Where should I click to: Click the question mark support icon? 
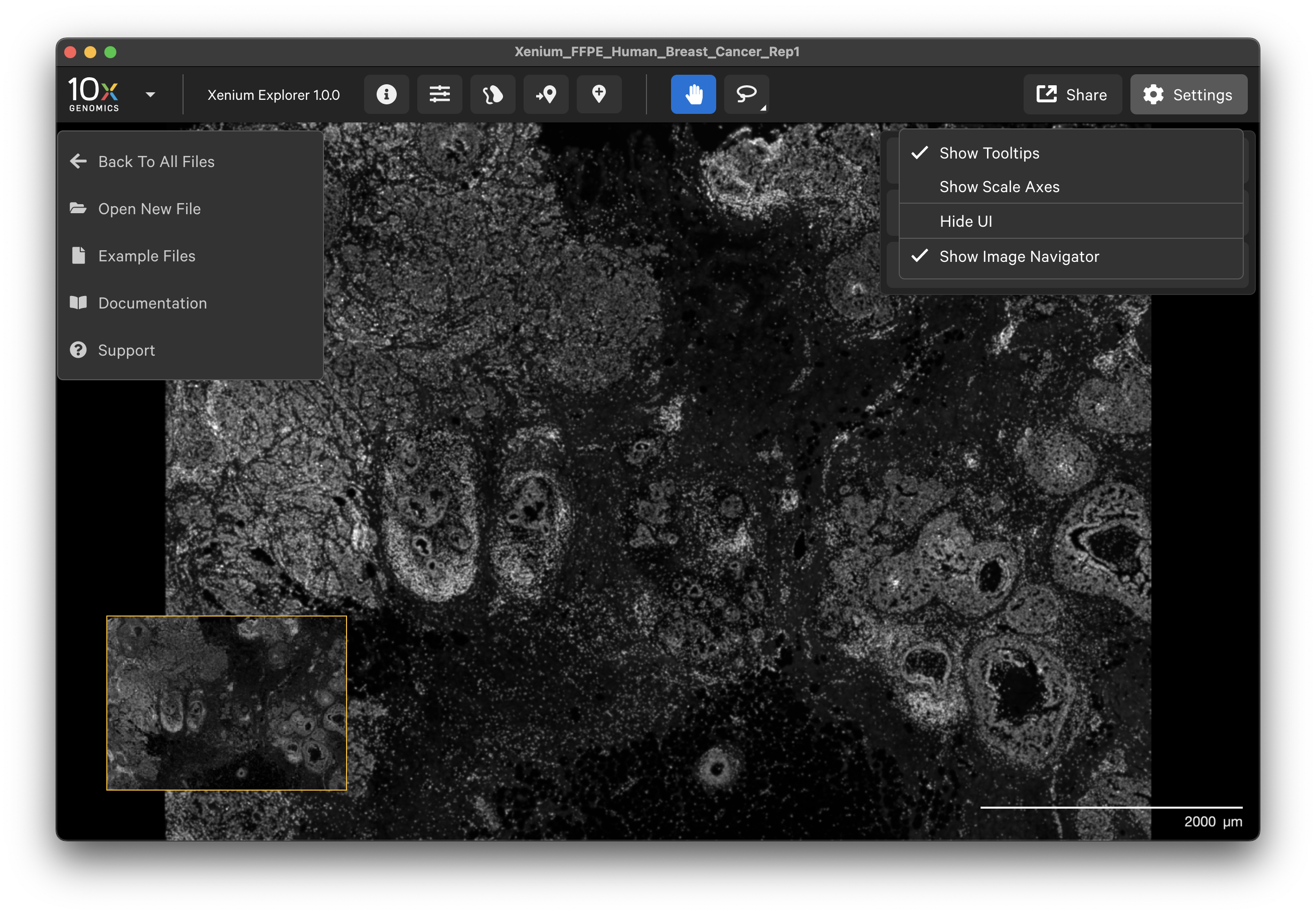(x=79, y=350)
